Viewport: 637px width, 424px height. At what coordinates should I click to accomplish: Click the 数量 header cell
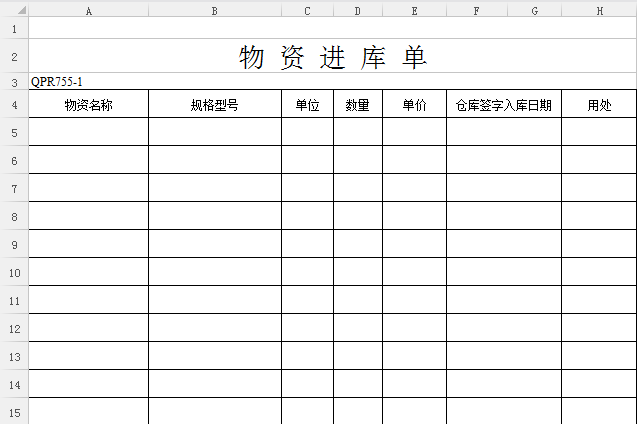point(358,104)
